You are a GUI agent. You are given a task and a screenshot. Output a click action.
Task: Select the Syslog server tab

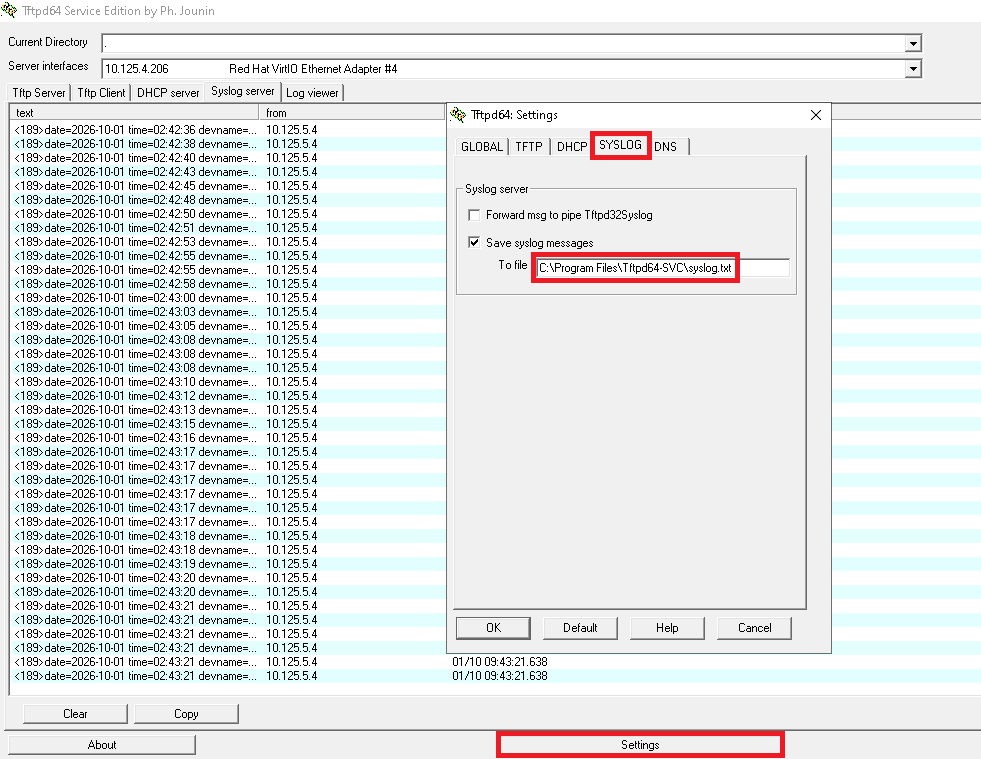tap(243, 91)
